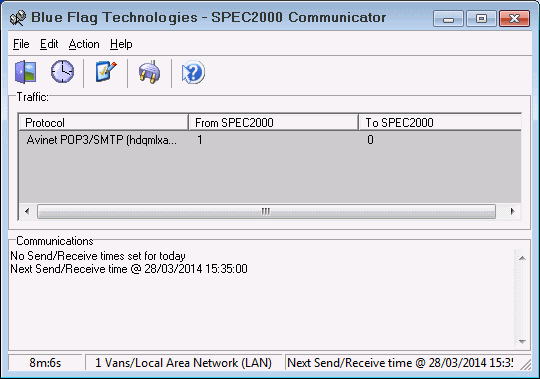
Task: Open the Action menu
Action: tap(84, 44)
